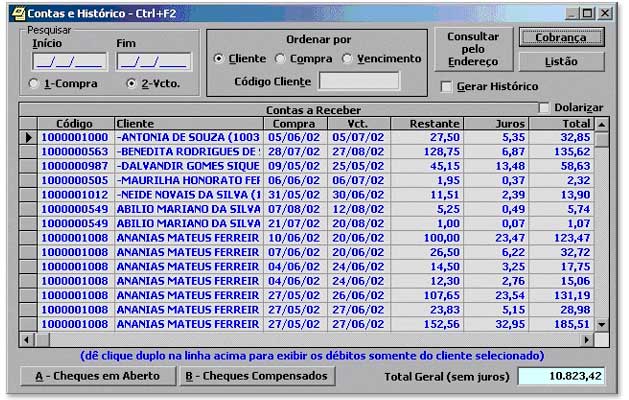Focus the Código Cliente text field
This screenshot has height=400, width=629.
click(358, 81)
